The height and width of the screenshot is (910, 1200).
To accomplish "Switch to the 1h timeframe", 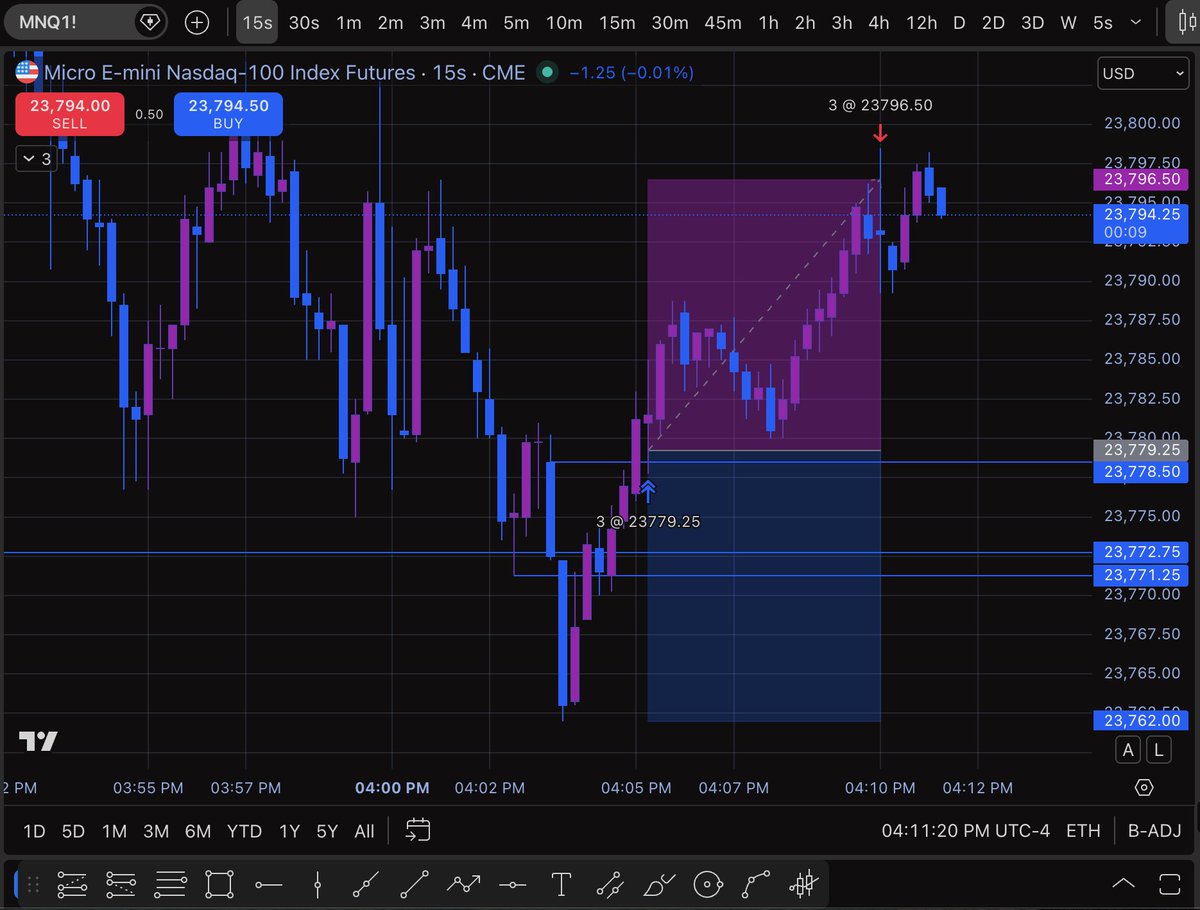I will [x=768, y=22].
